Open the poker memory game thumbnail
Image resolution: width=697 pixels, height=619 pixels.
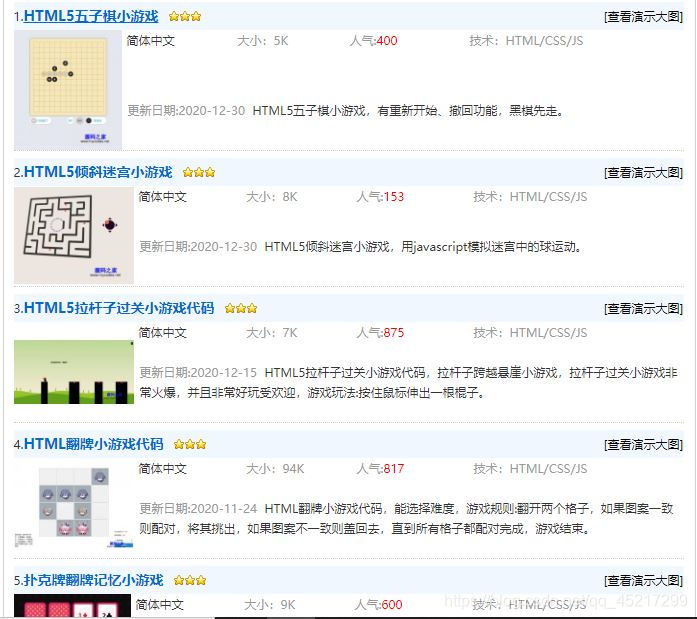pos(72,605)
